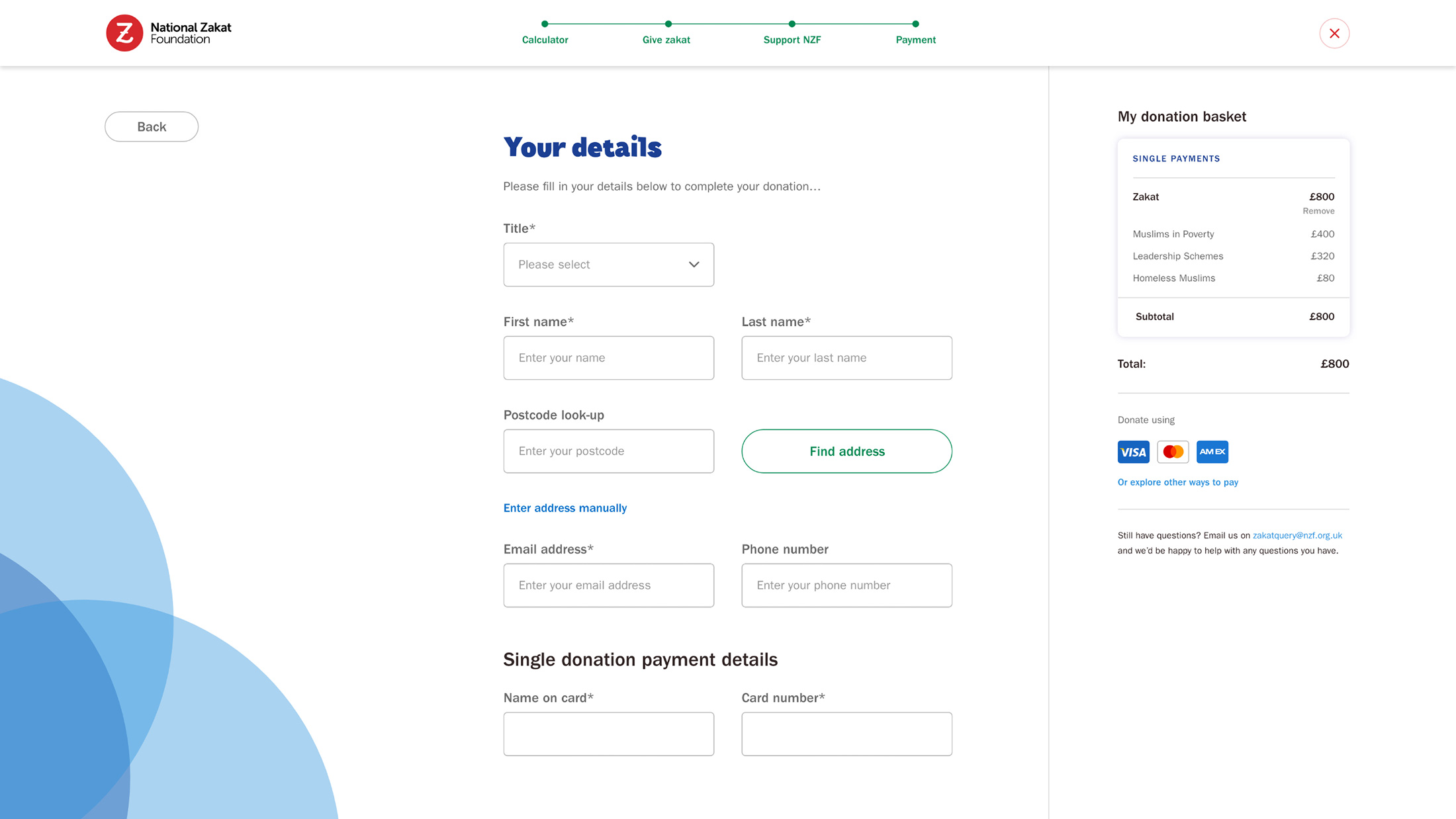
Task: Click the Amex card icon
Action: [1212, 452]
